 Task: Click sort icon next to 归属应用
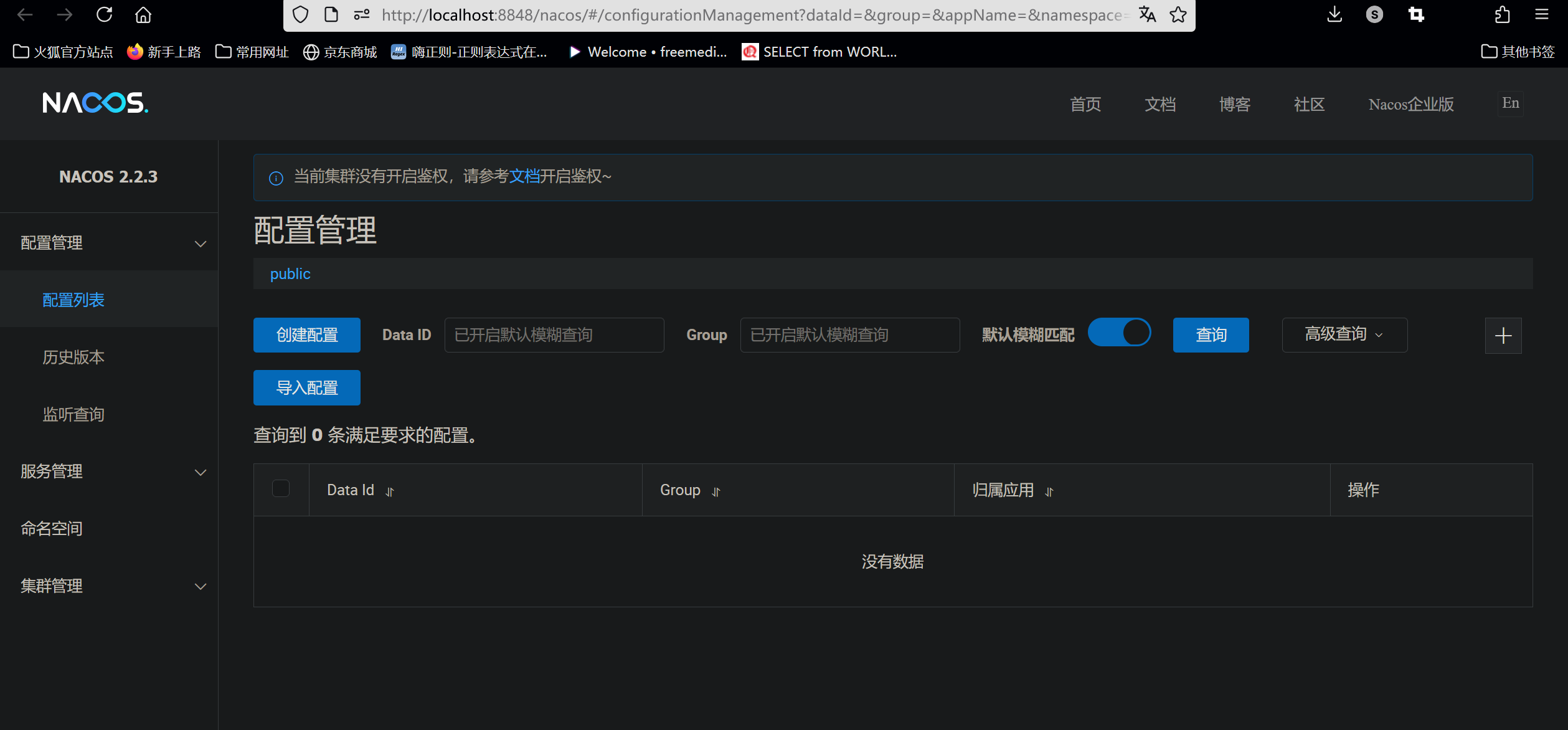(x=1049, y=491)
